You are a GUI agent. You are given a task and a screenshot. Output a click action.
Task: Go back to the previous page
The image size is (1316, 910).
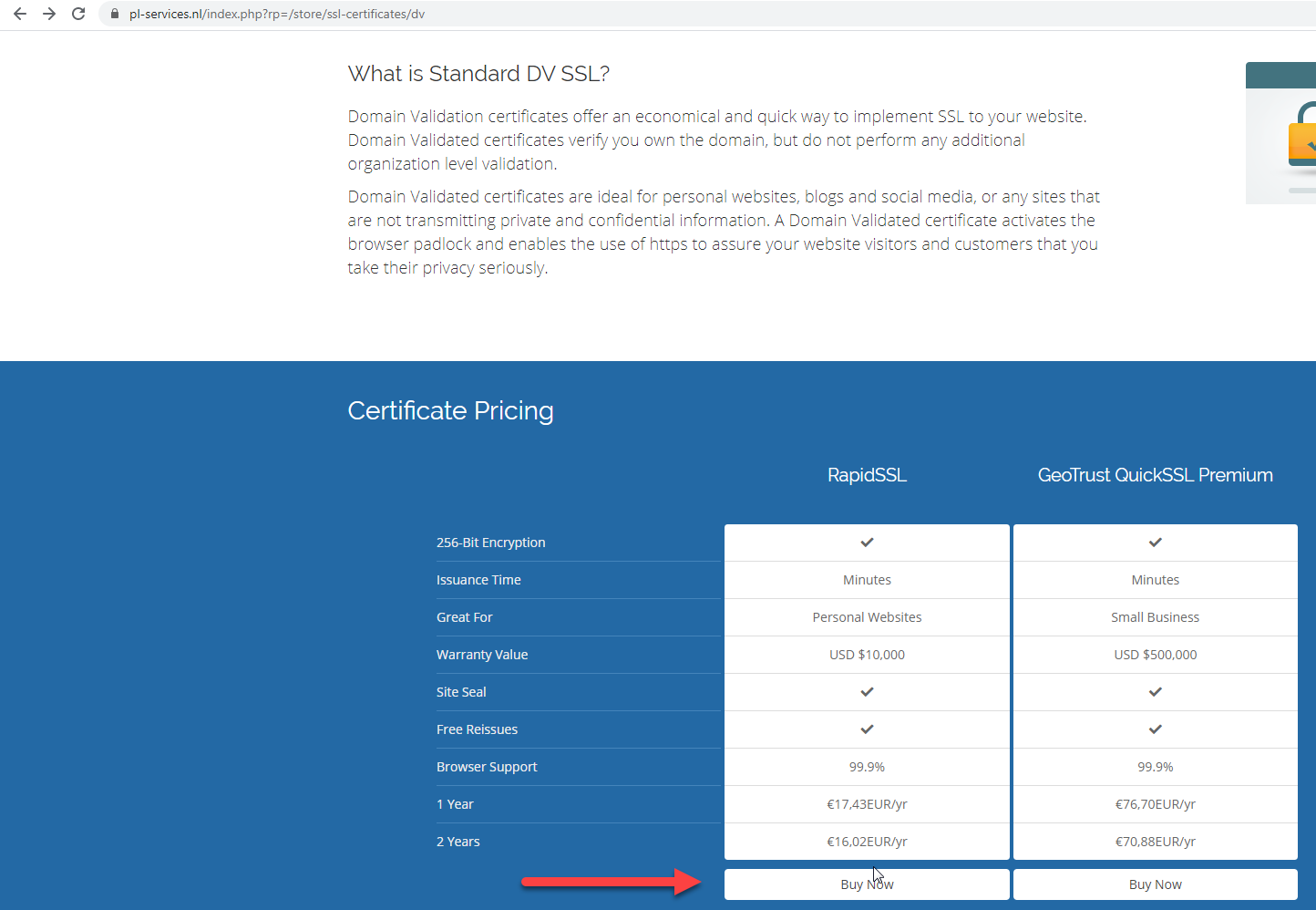20,14
